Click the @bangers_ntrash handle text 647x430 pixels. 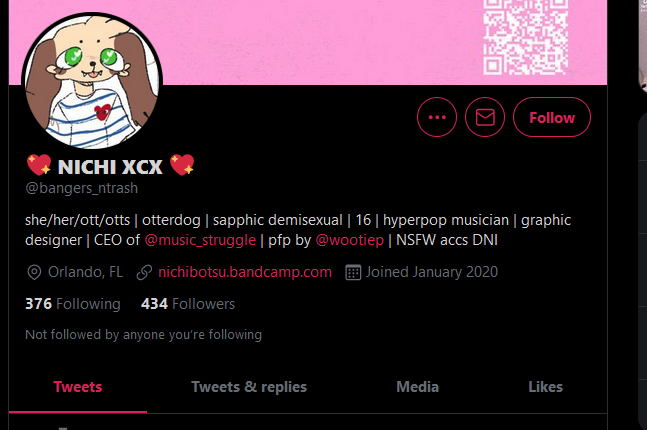[x=82, y=188]
